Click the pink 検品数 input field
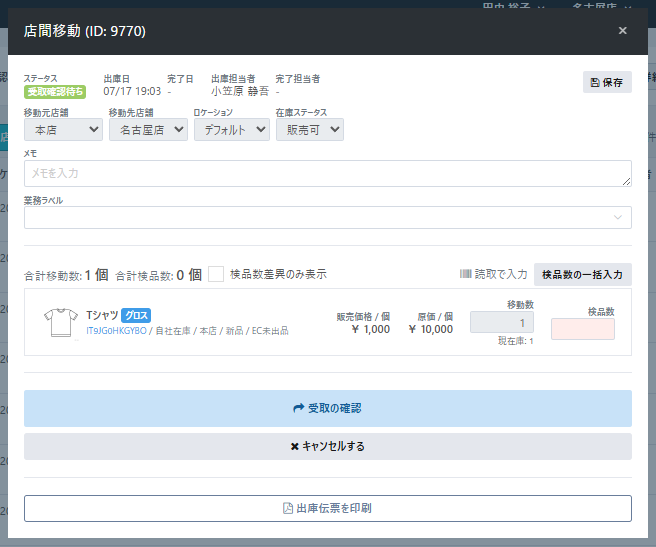The width and height of the screenshot is (656, 547). 583,329
